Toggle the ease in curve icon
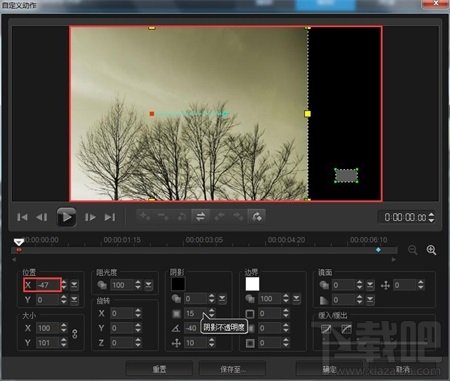Image resolution: width=450 pixels, height=381 pixels. 326,330
